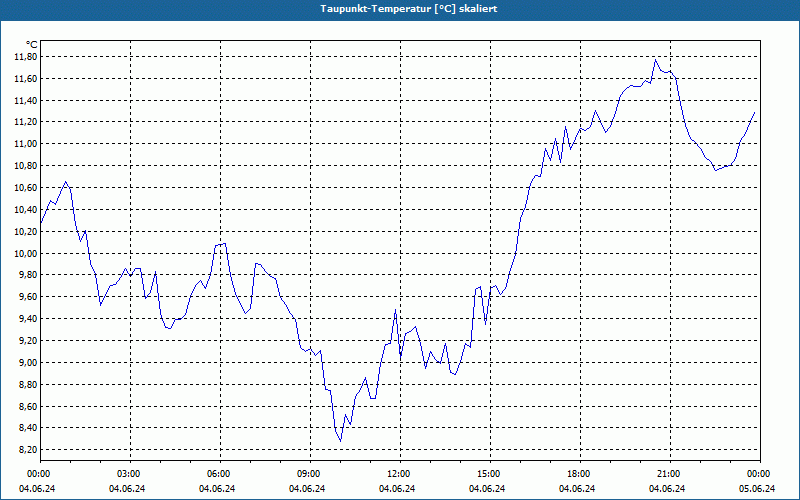Pick the 8,60 y-axis label

pyautogui.click(x=28, y=406)
